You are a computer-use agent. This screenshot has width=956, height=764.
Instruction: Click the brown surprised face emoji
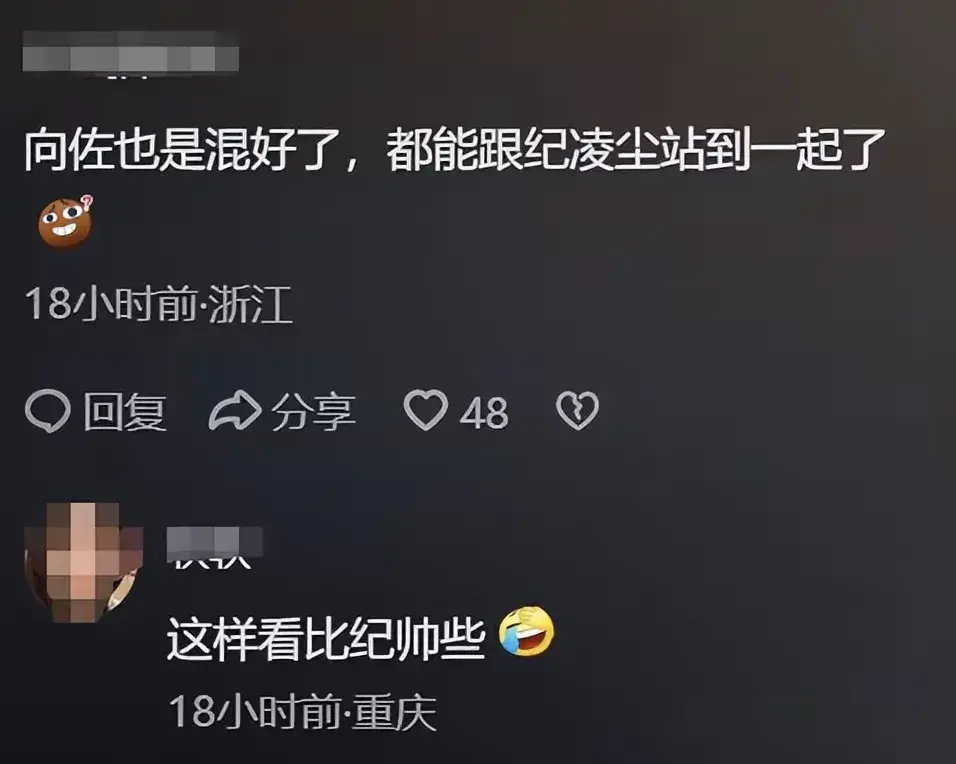65,221
